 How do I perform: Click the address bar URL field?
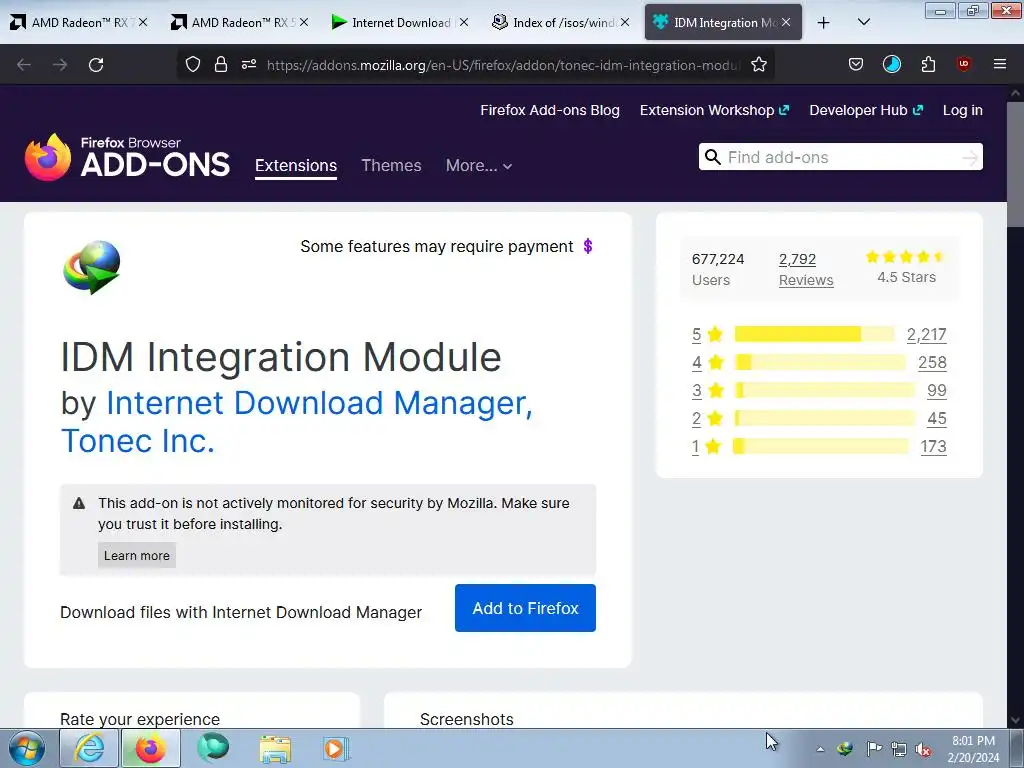pyautogui.click(x=503, y=65)
